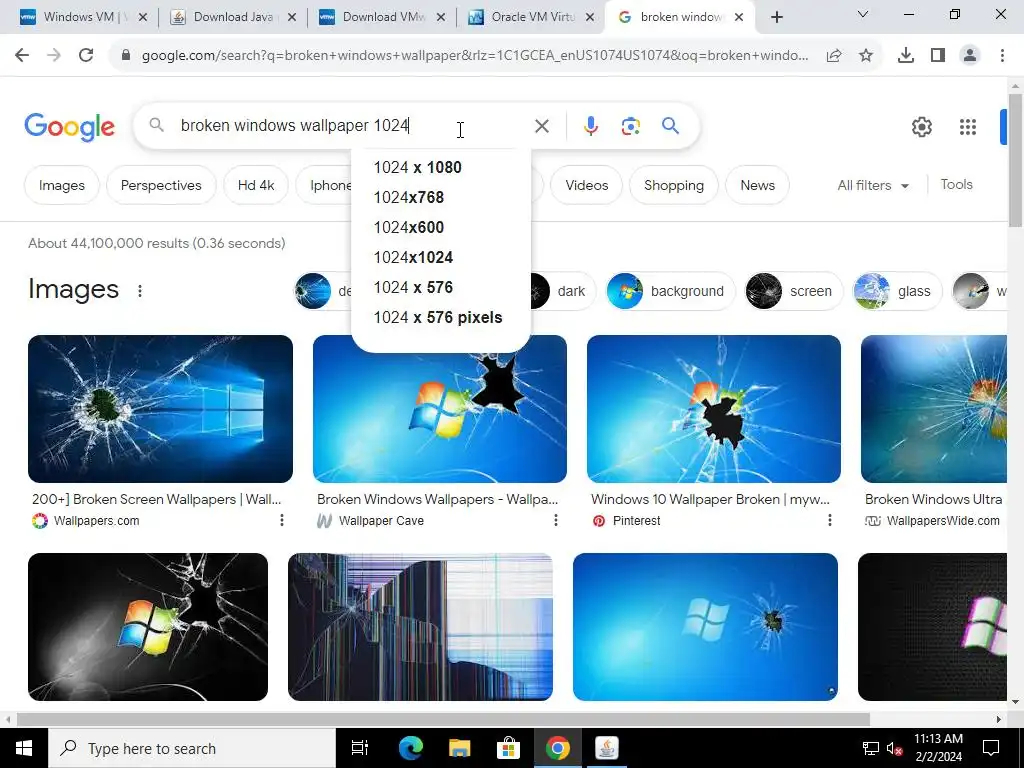Select the Perspectives filter chip
The width and height of the screenshot is (1024, 768).
(x=161, y=185)
